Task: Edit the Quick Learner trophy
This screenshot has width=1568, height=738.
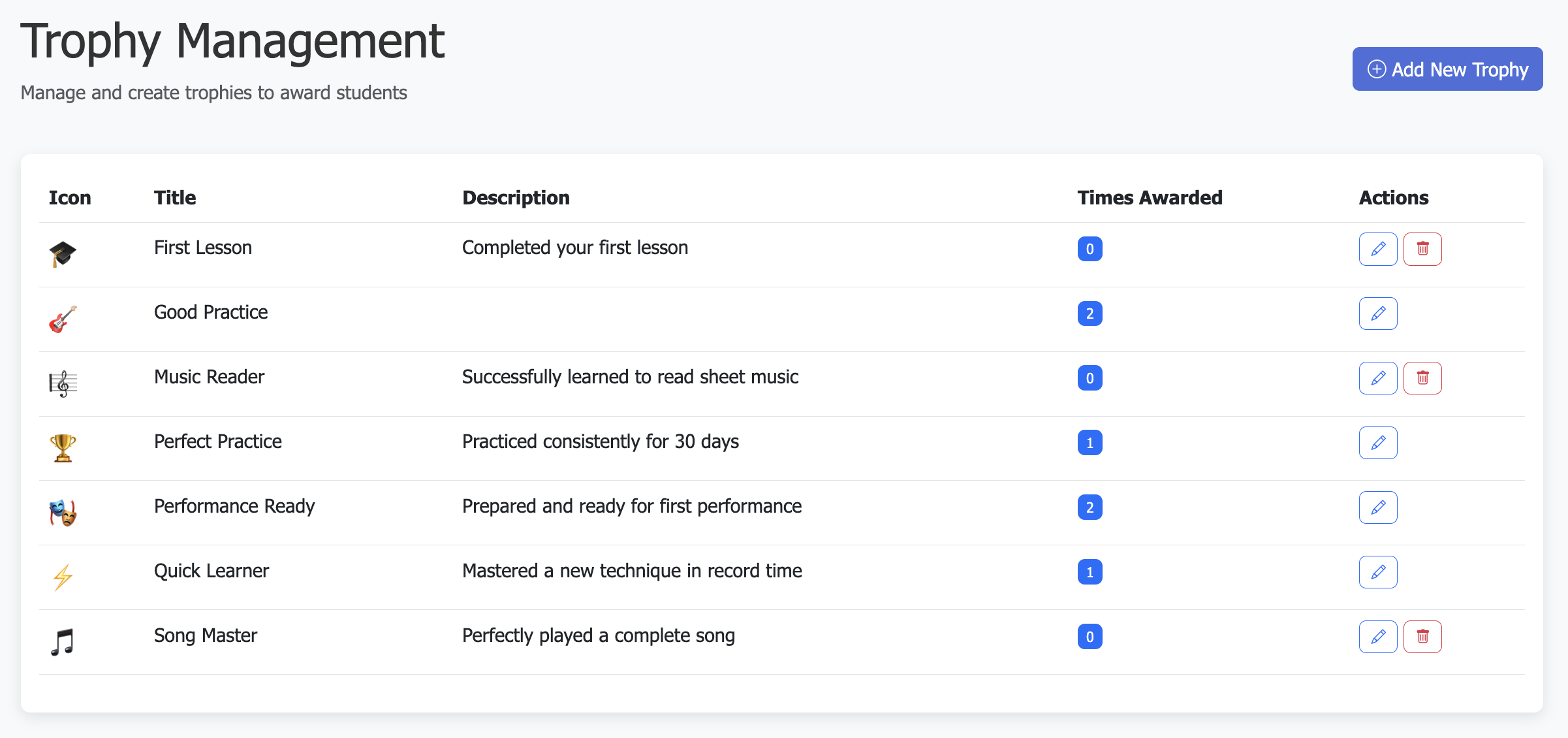Action: [x=1377, y=572]
